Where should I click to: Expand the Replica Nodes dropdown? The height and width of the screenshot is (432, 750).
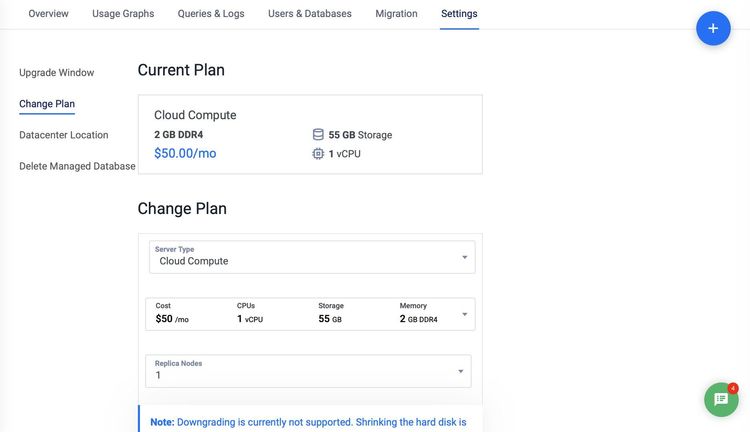click(x=308, y=371)
